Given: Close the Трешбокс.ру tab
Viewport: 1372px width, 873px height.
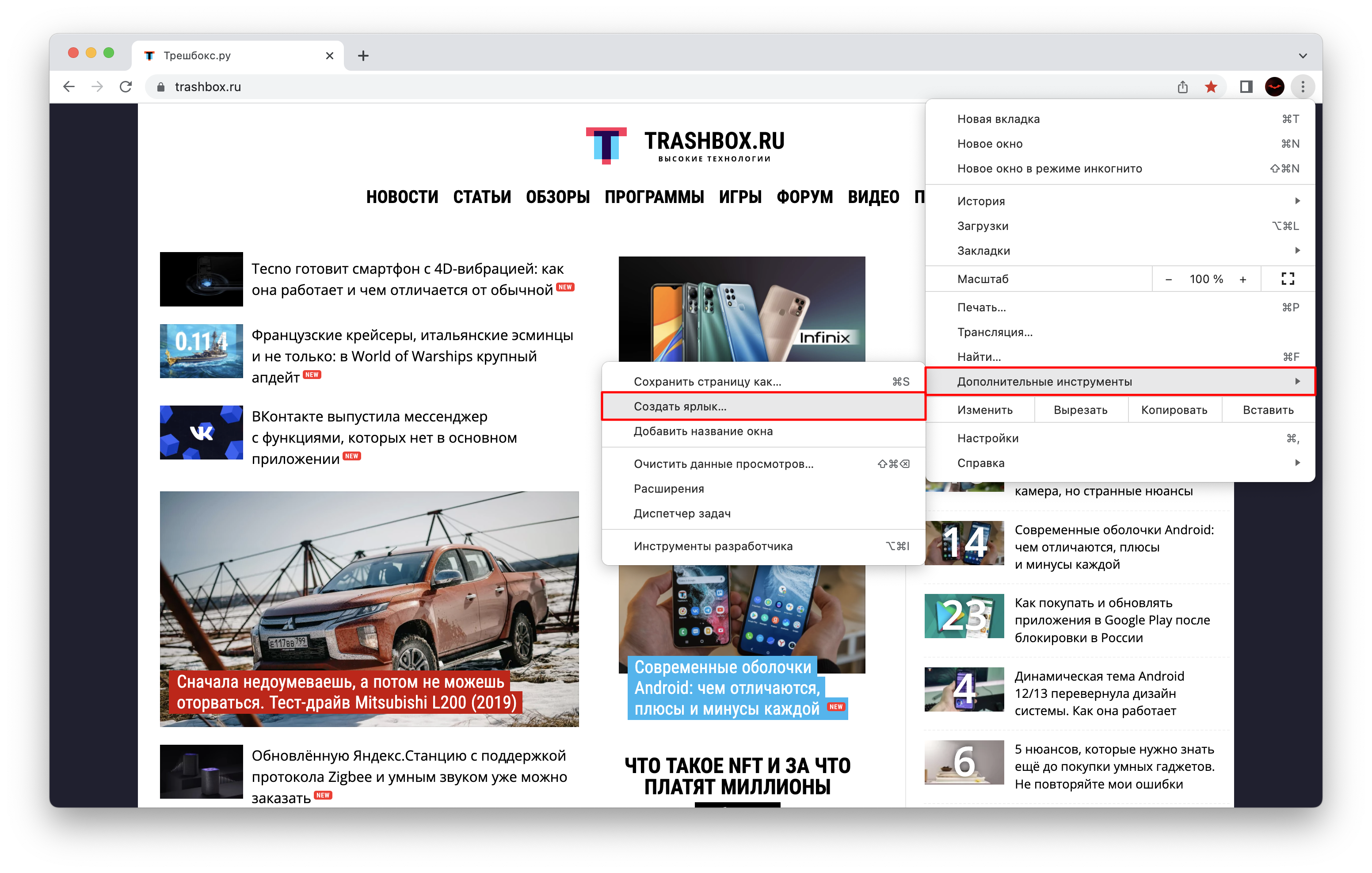Looking at the screenshot, I should pyautogui.click(x=329, y=55).
